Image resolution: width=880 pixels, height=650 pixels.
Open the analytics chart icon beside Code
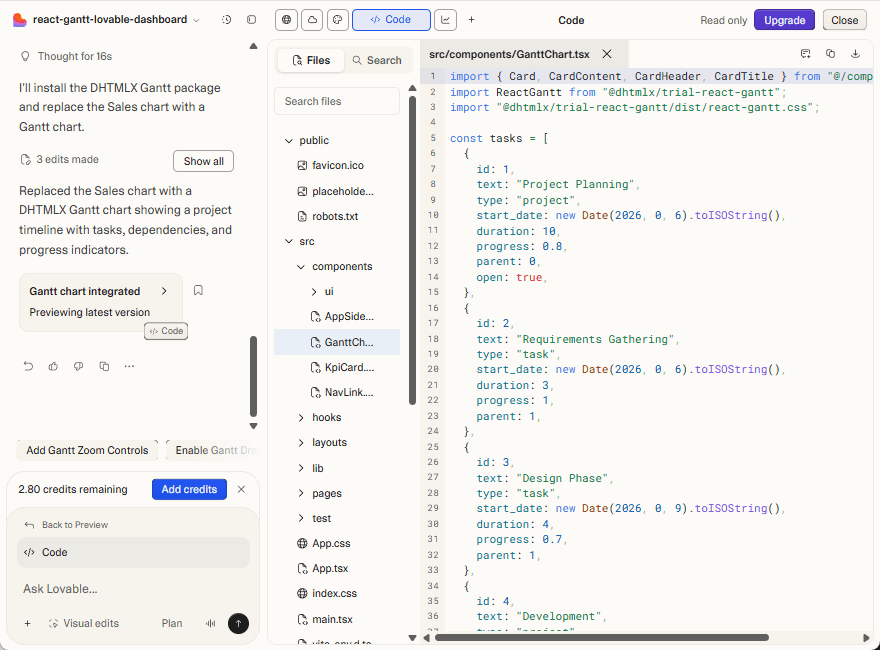click(x=445, y=20)
